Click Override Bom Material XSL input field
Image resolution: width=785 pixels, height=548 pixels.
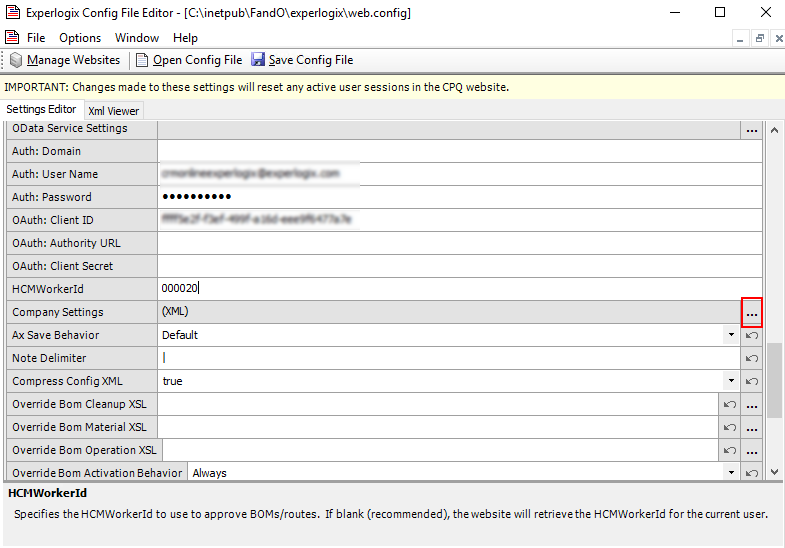point(438,427)
